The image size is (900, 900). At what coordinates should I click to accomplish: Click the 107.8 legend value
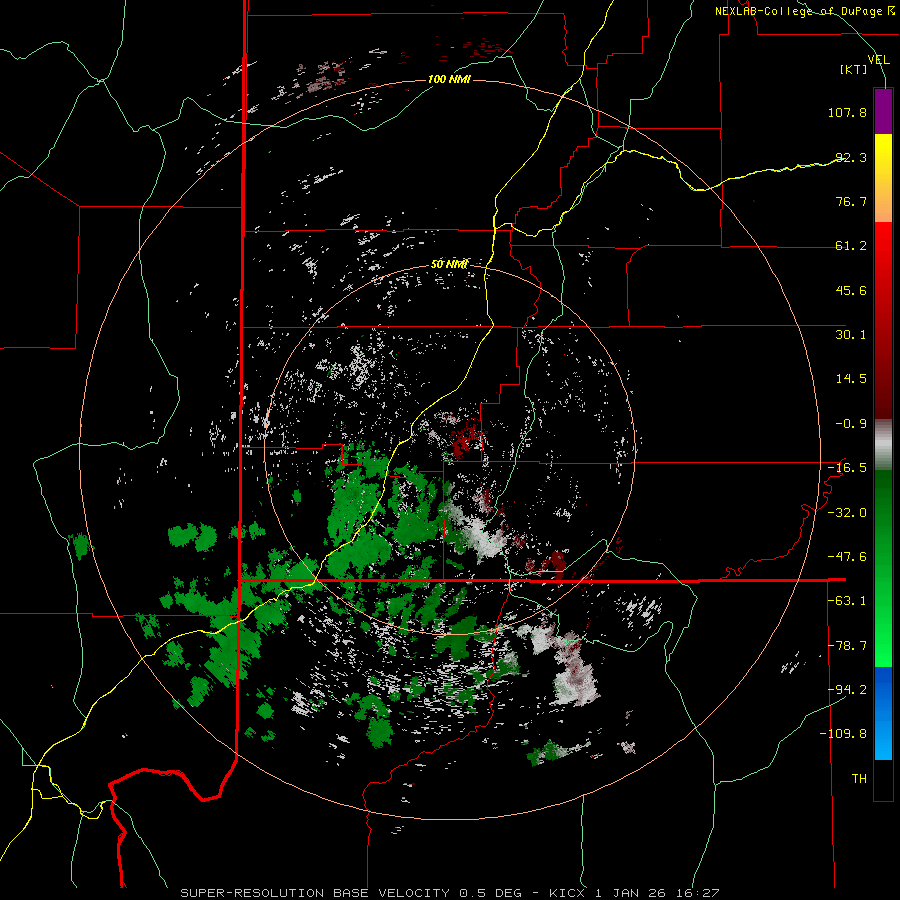847,112
